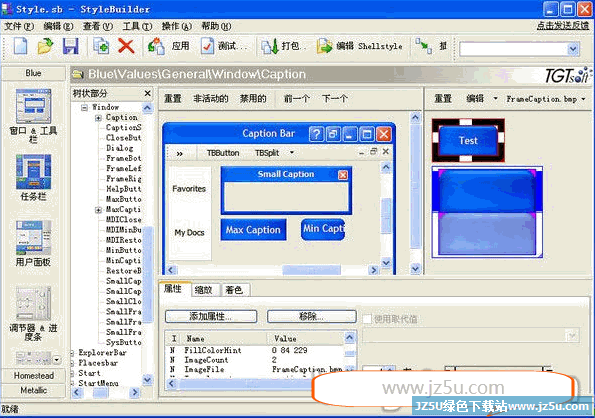Expand the Caption tree node
The image size is (595, 418).
coord(98,118)
